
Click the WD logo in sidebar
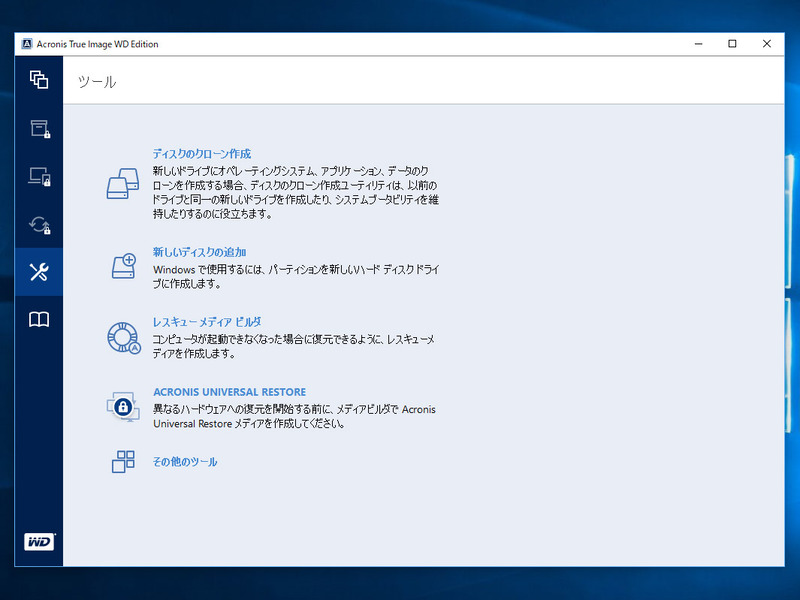pos(39,542)
